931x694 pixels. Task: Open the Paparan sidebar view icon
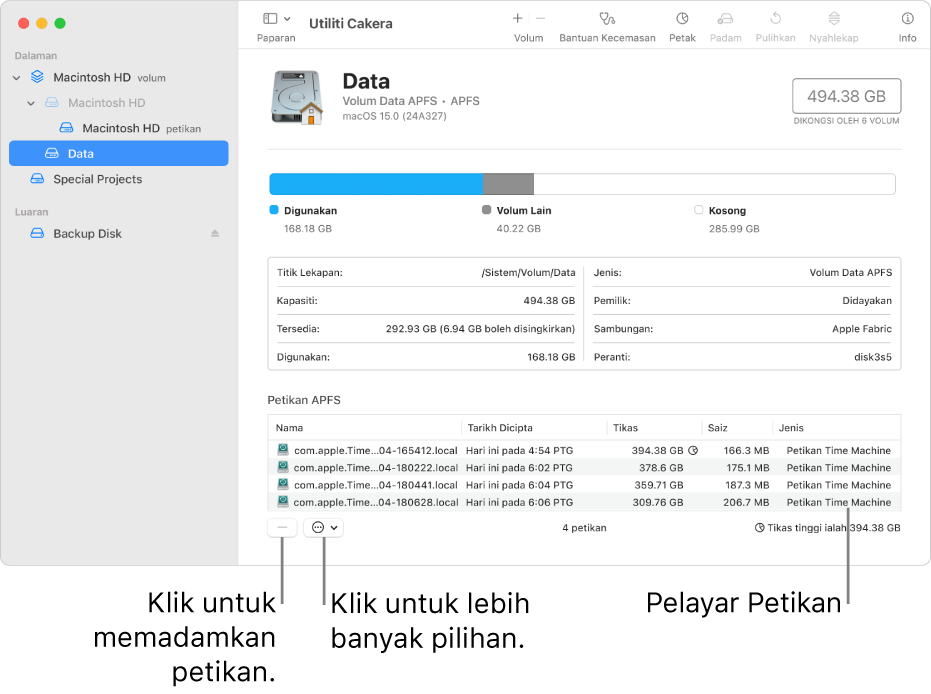tap(270, 19)
